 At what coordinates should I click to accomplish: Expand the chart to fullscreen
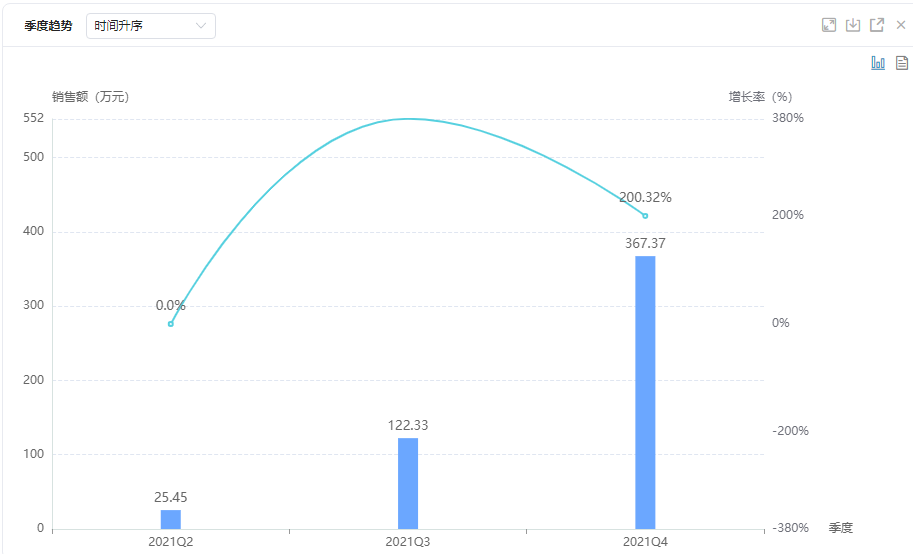(x=829, y=25)
